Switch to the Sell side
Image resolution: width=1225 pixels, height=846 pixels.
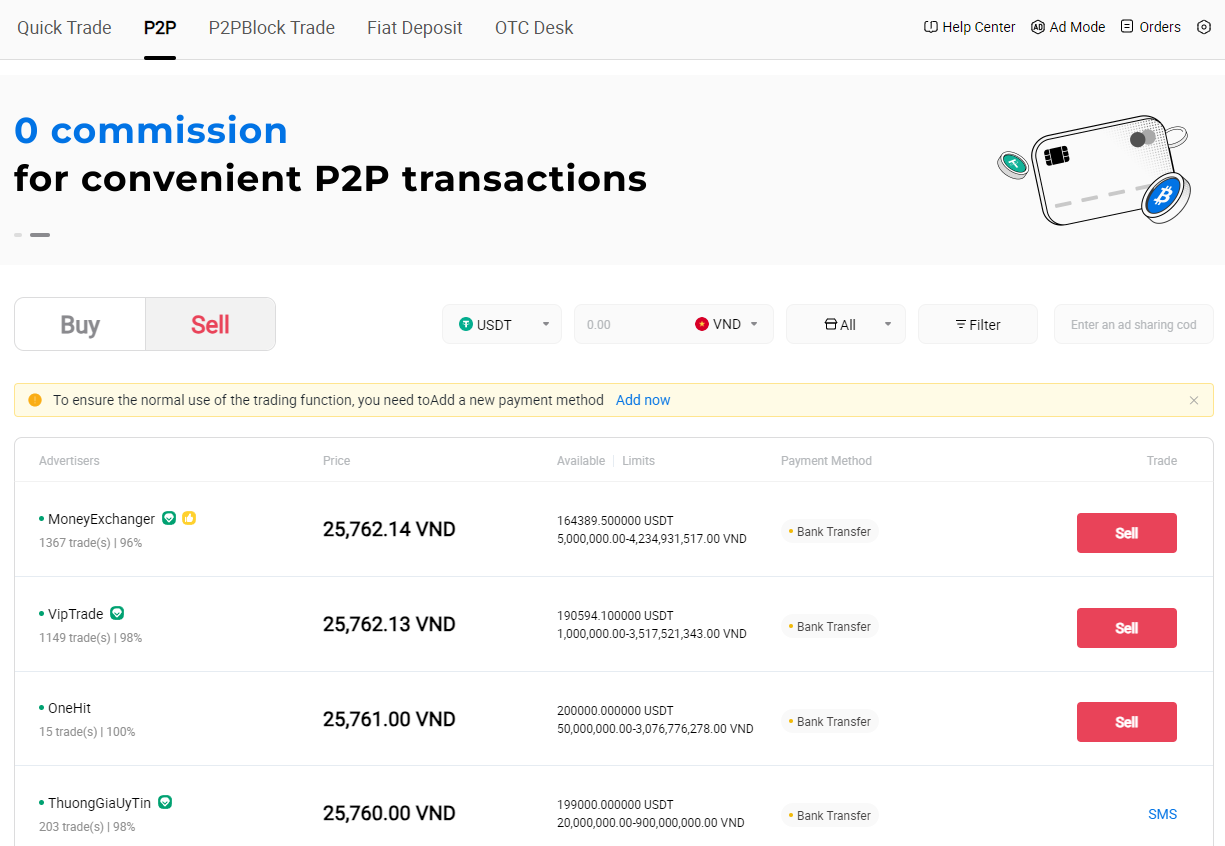point(210,324)
